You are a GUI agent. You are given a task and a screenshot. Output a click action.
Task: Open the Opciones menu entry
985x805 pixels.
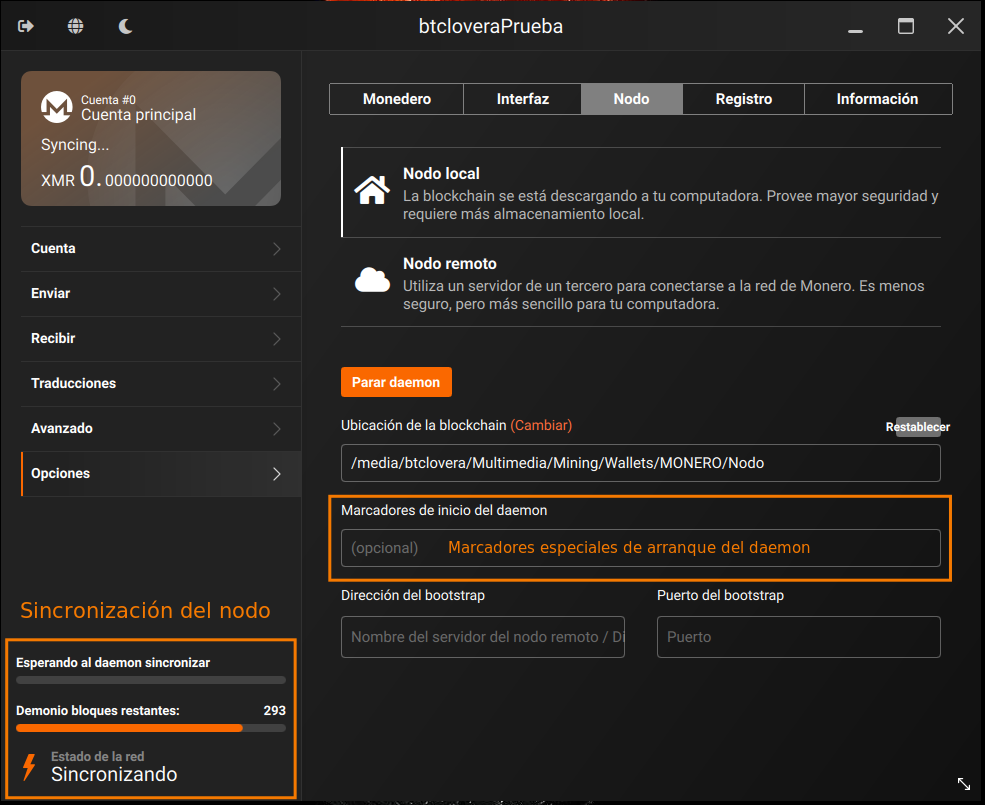click(x=161, y=474)
